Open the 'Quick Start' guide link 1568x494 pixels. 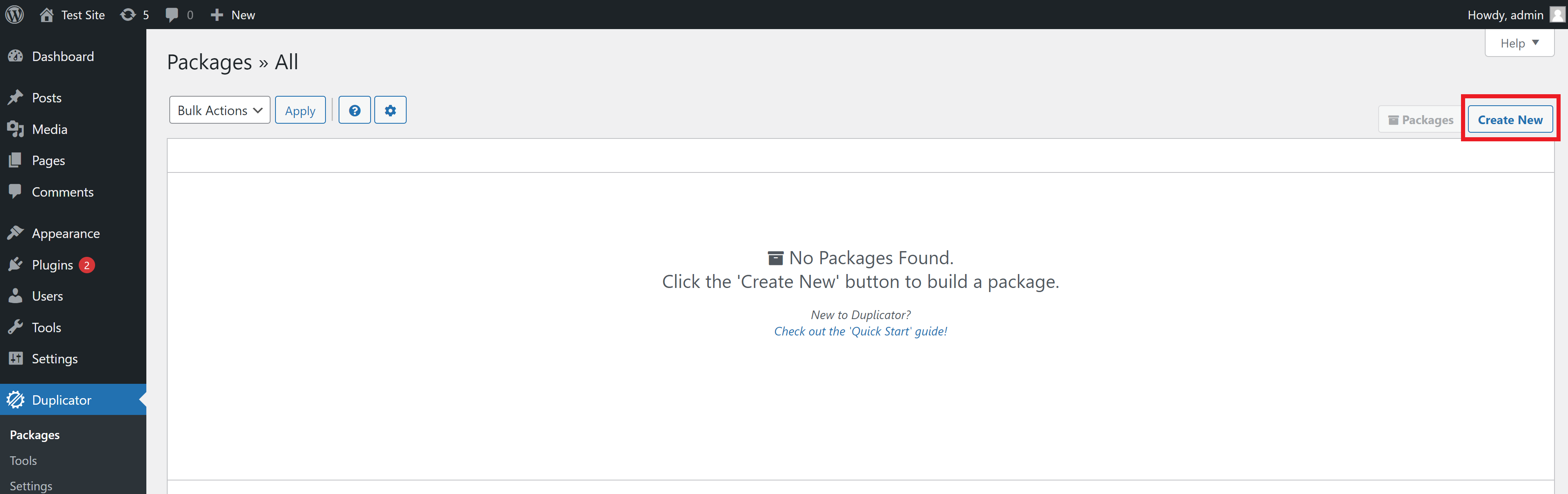(860, 331)
